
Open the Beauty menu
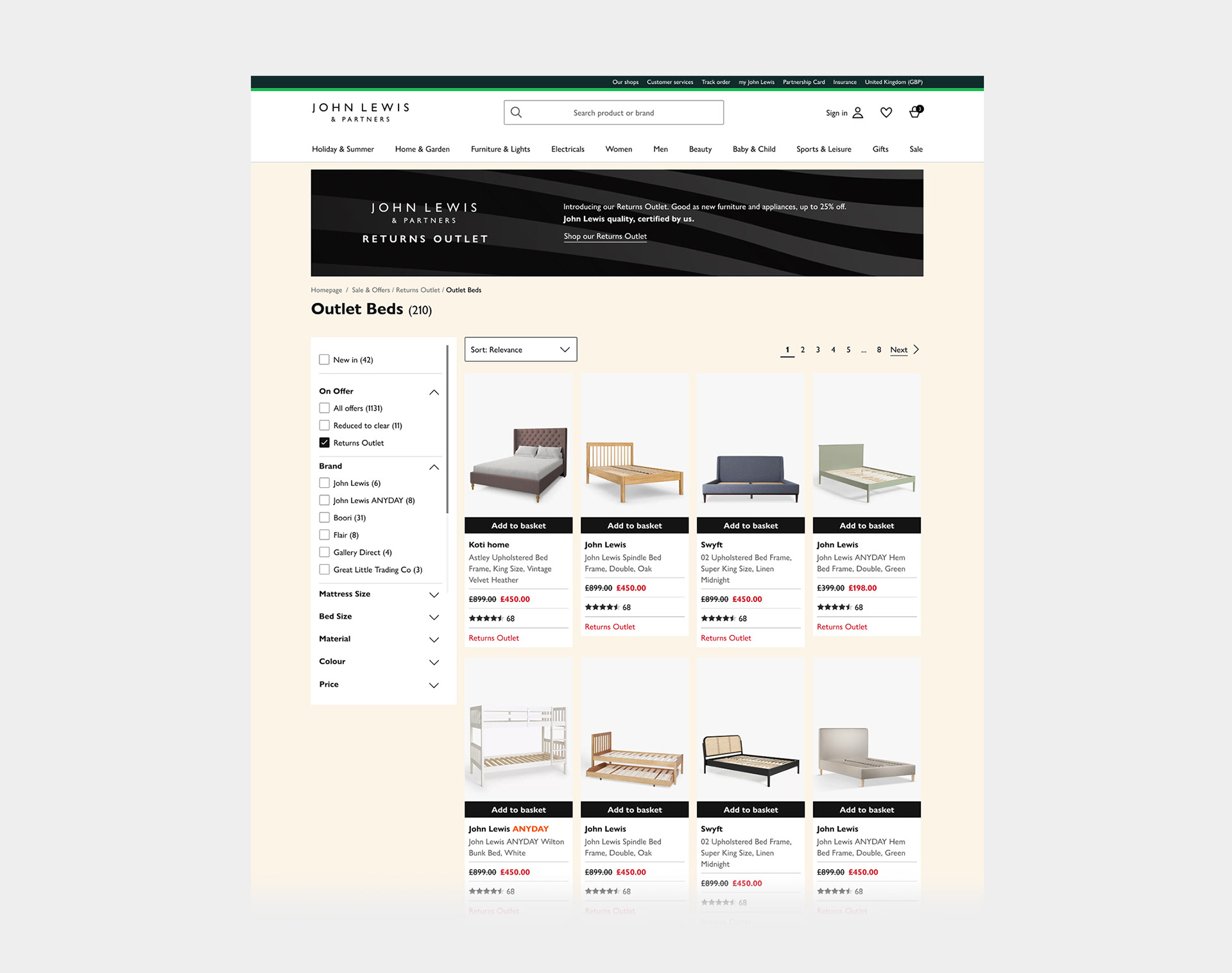tap(700, 149)
